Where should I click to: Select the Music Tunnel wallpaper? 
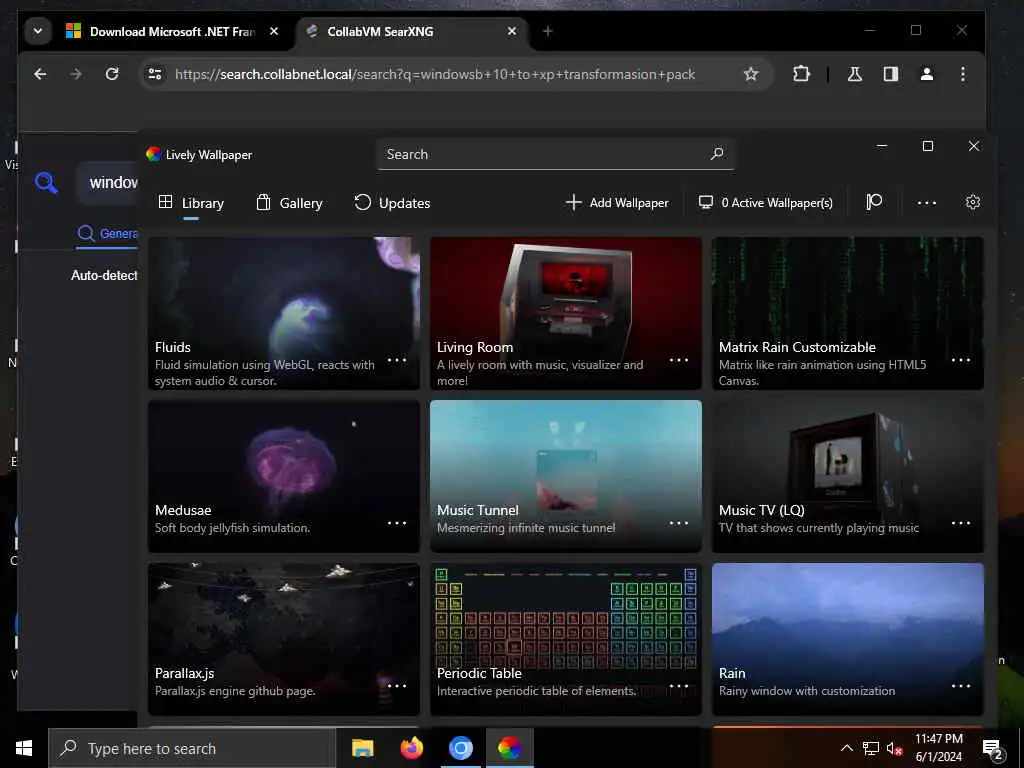566,476
